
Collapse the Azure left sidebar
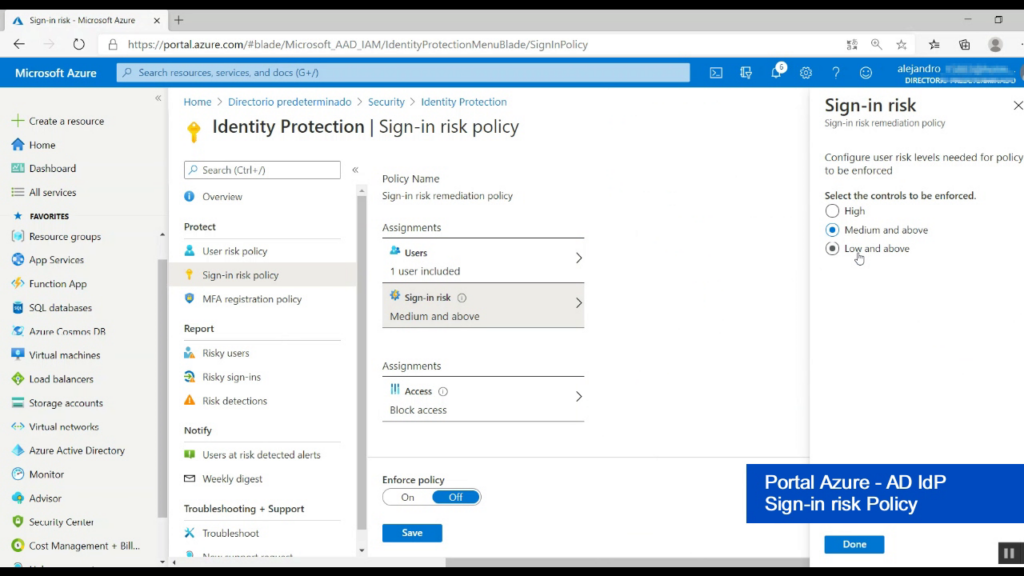(158, 98)
